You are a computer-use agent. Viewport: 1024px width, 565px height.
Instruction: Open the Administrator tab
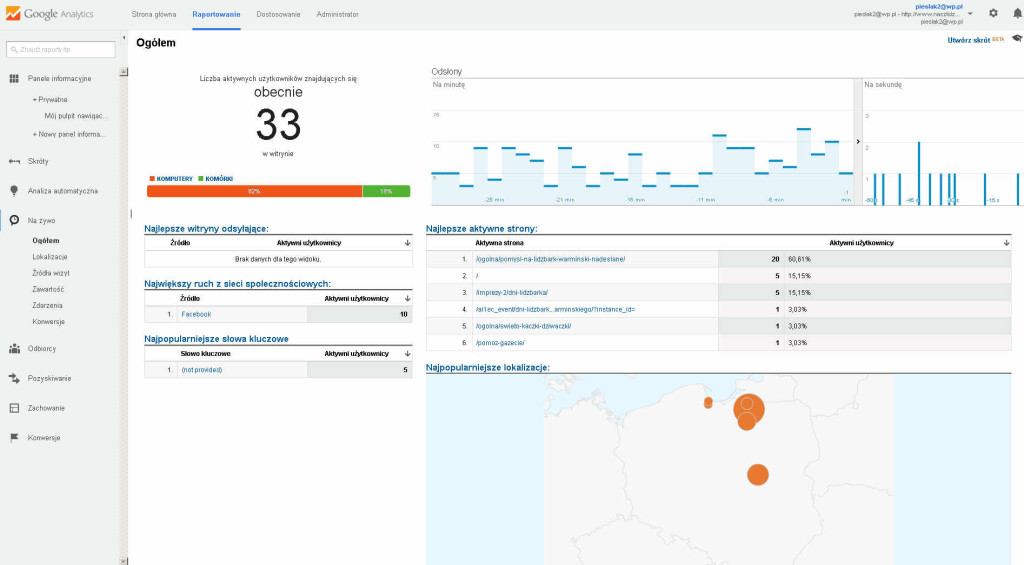click(x=338, y=14)
